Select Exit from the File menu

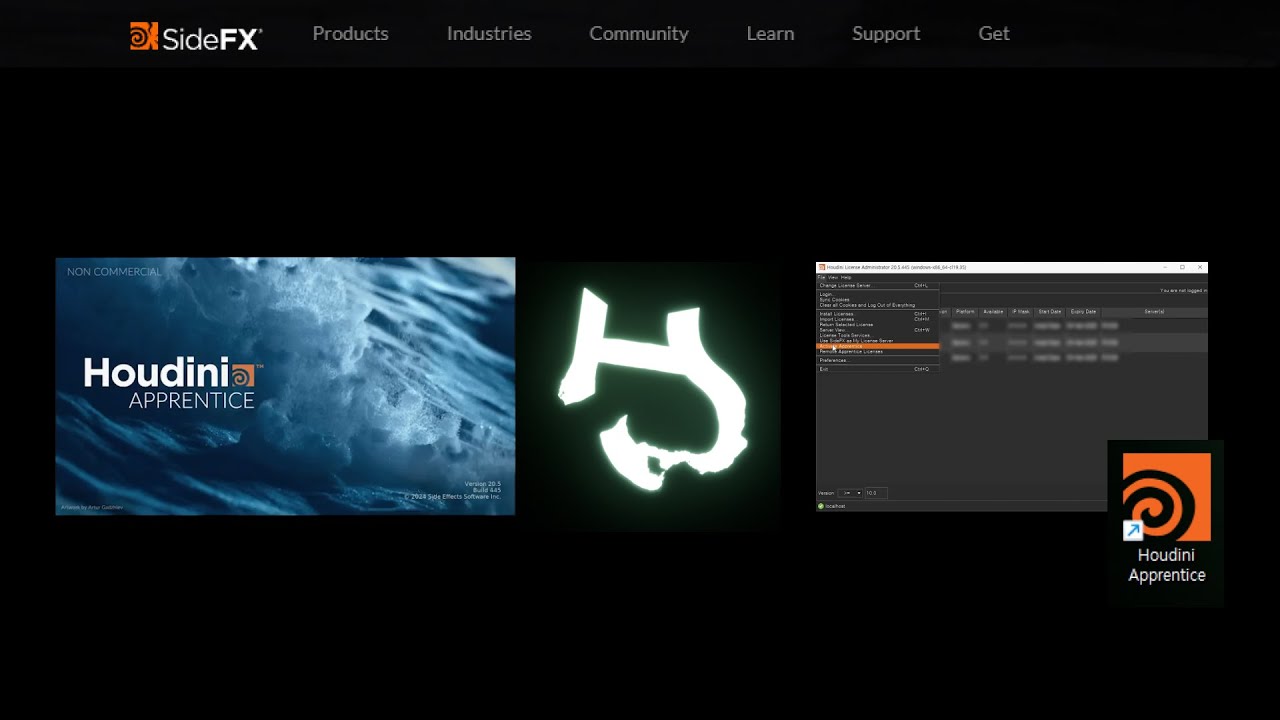pyautogui.click(x=878, y=369)
